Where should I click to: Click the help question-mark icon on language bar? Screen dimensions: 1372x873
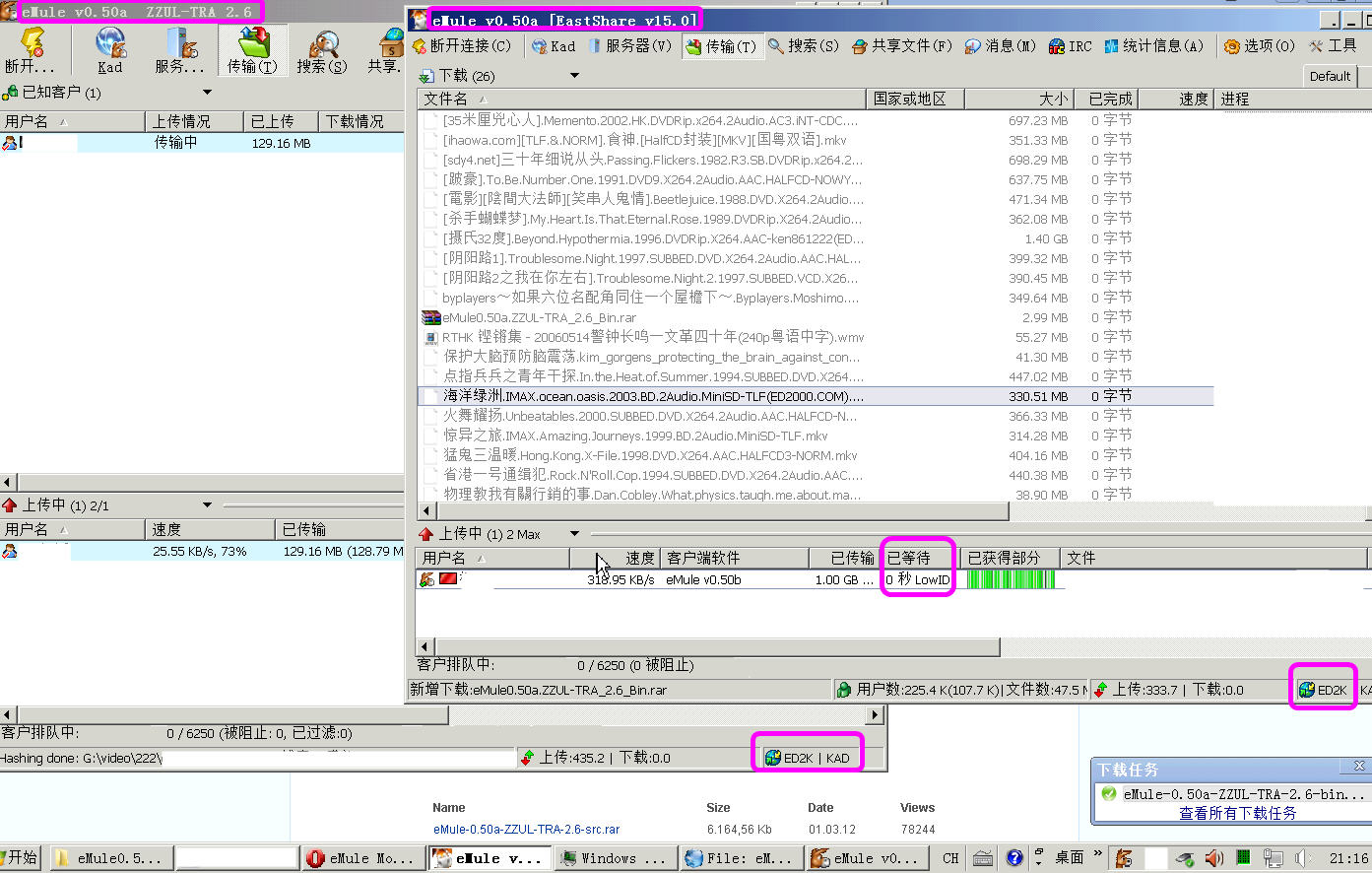(1013, 858)
